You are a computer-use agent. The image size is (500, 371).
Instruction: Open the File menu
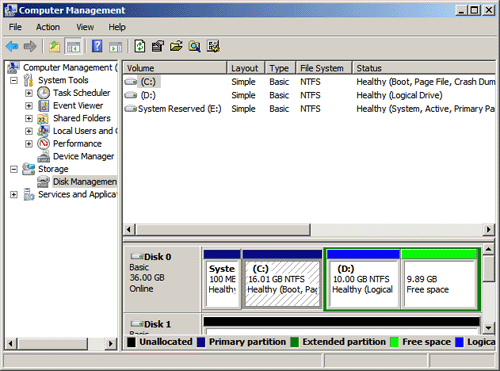15,27
